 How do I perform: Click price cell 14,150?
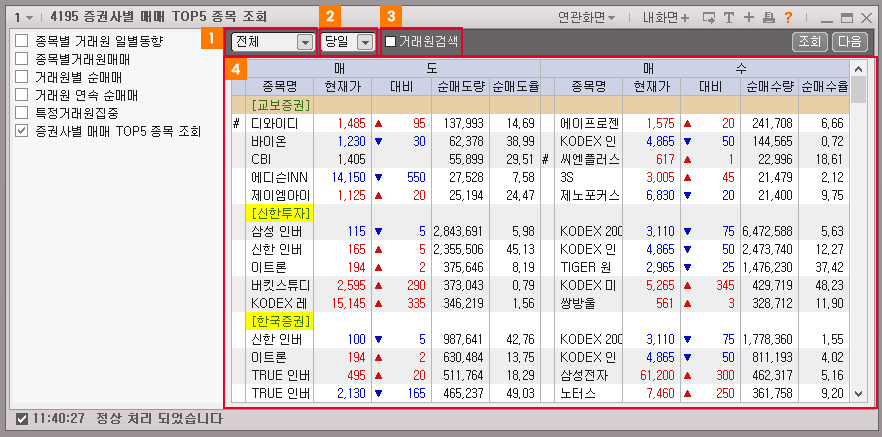click(348, 177)
